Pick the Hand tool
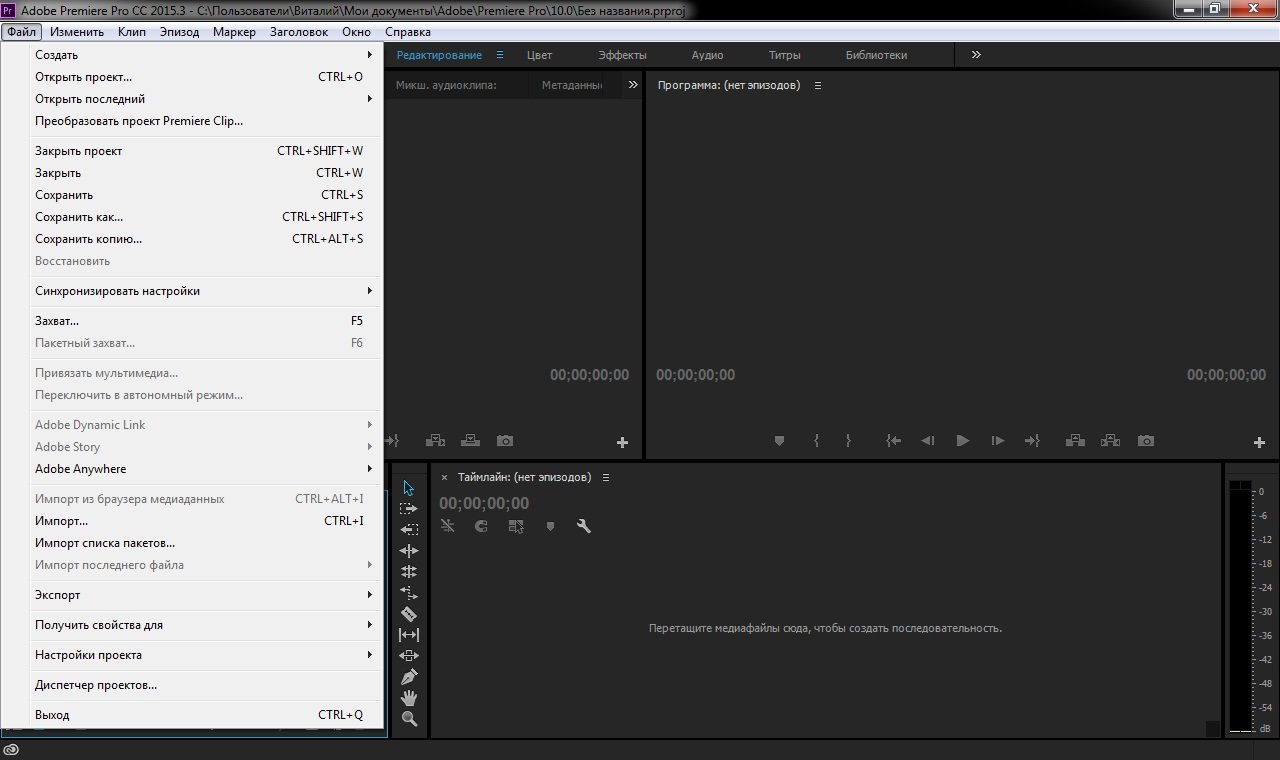Image resolution: width=1280 pixels, height=760 pixels. coord(408,698)
